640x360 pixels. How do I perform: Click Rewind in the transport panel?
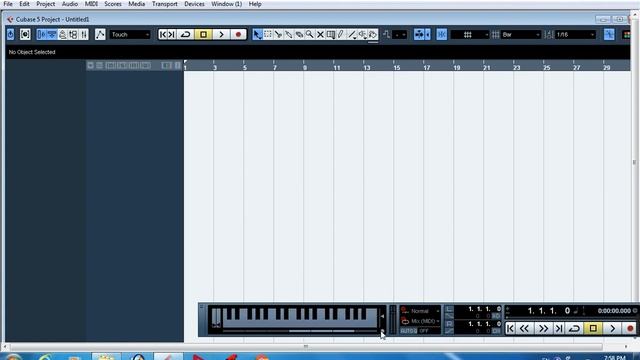pos(525,328)
